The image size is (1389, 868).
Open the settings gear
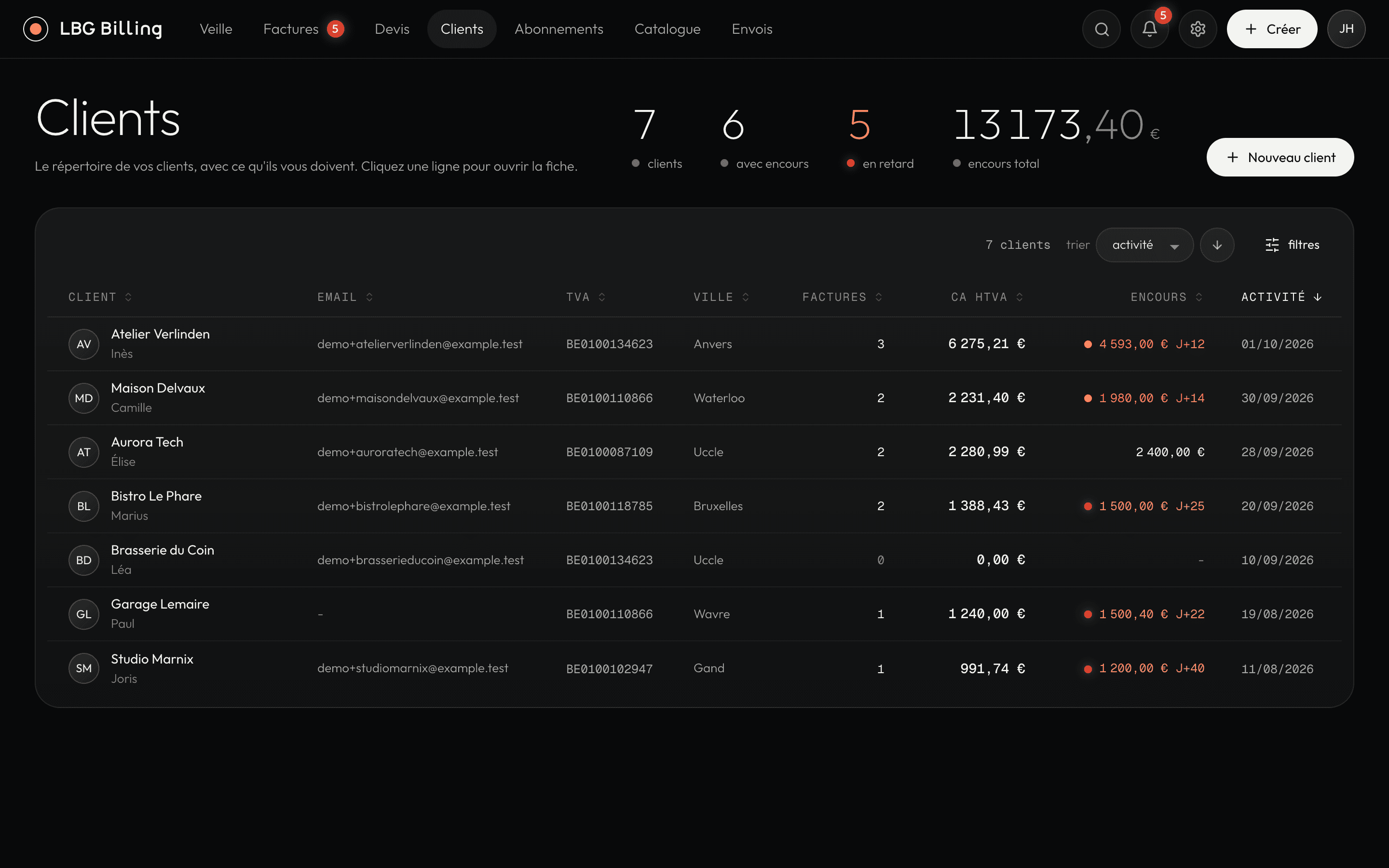(1198, 29)
